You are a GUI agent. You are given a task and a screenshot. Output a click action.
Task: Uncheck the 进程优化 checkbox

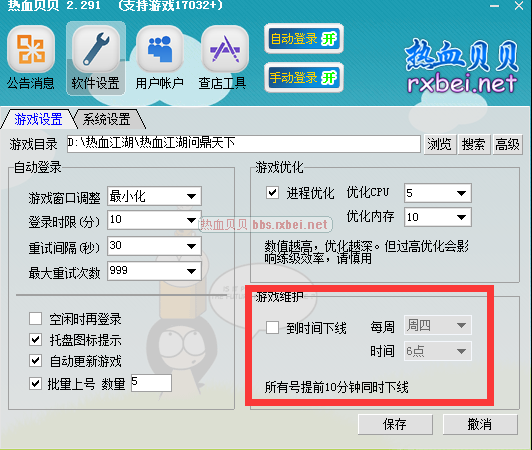[x=272, y=193]
